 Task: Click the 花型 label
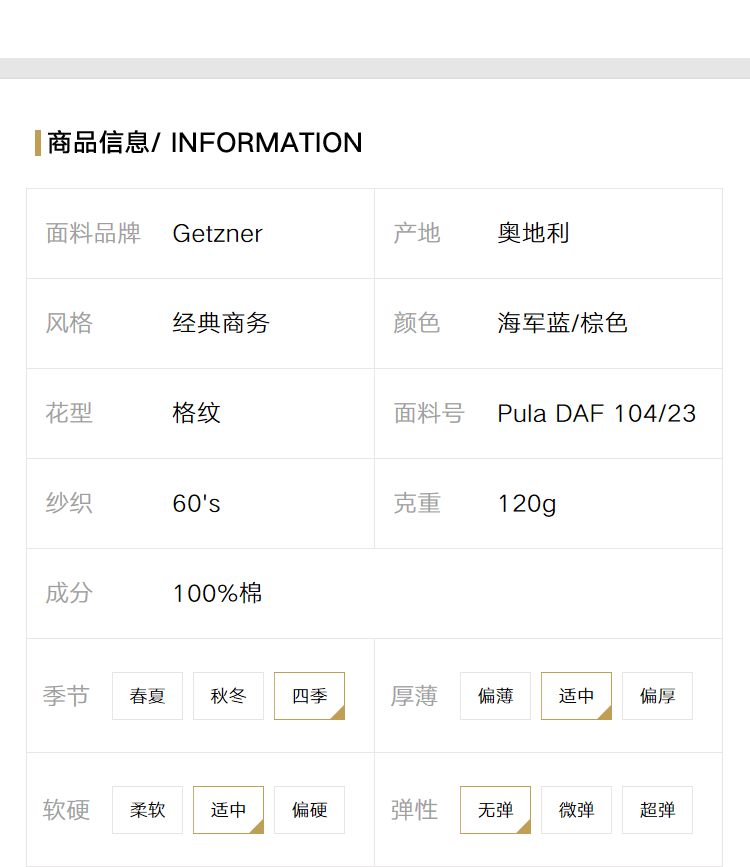(69, 413)
